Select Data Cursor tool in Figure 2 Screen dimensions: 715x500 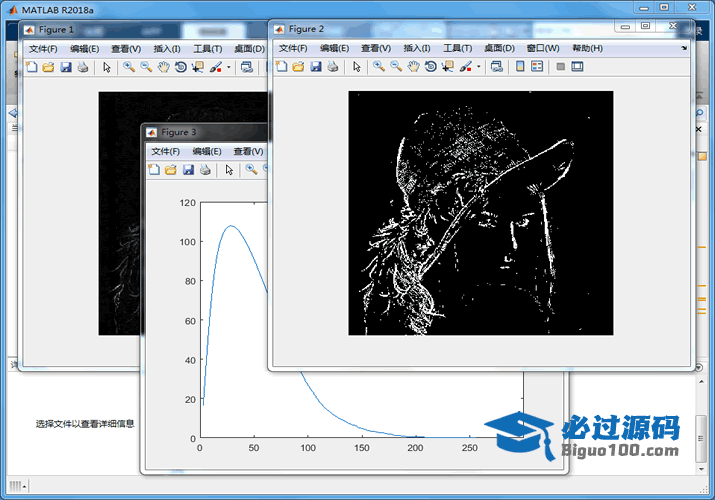(x=448, y=67)
